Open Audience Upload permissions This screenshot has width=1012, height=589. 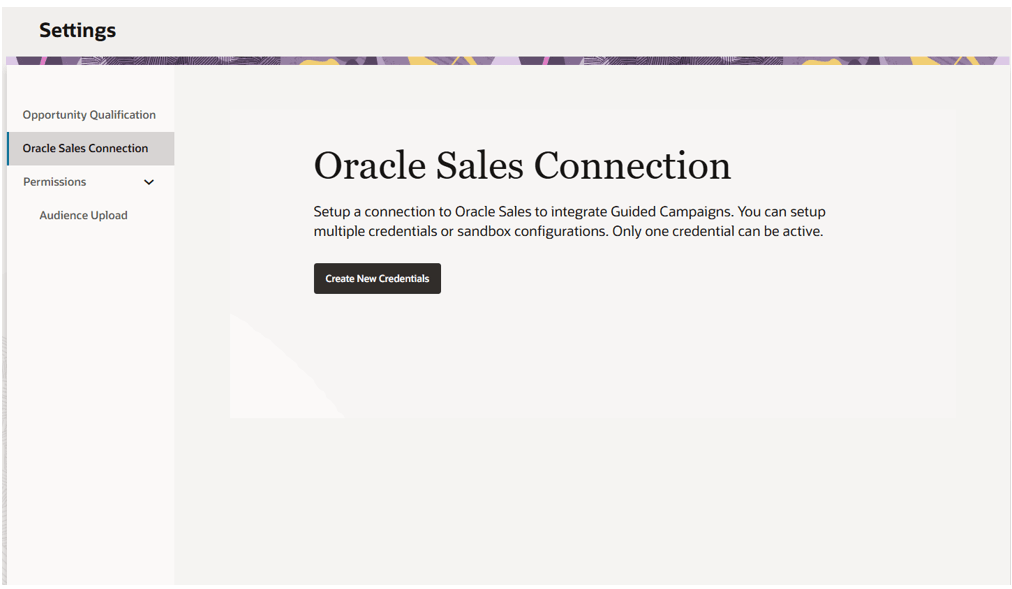pyautogui.click(x=83, y=215)
